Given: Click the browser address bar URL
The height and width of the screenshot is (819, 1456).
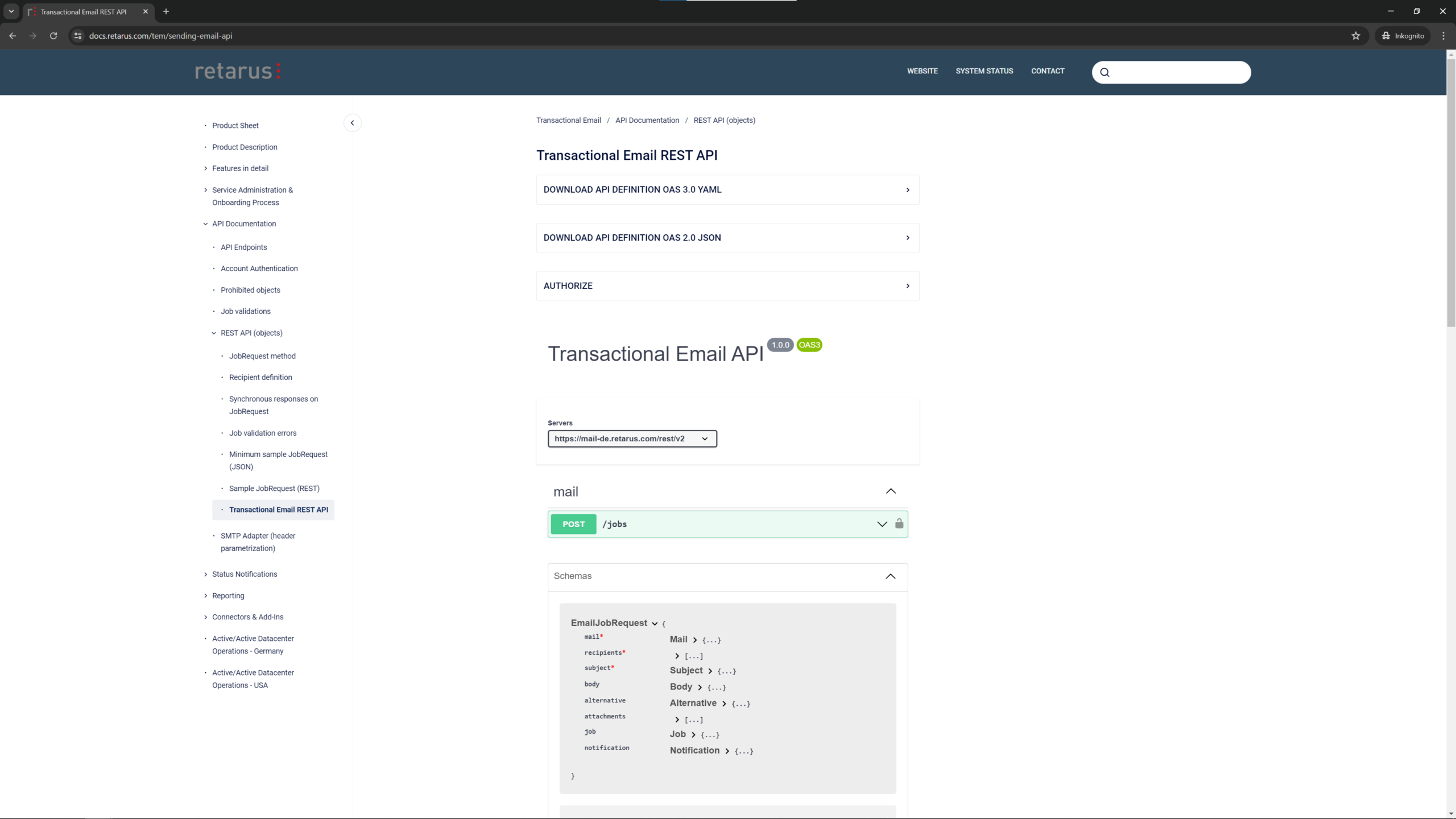Looking at the screenshot, I should tap(160, 36).
